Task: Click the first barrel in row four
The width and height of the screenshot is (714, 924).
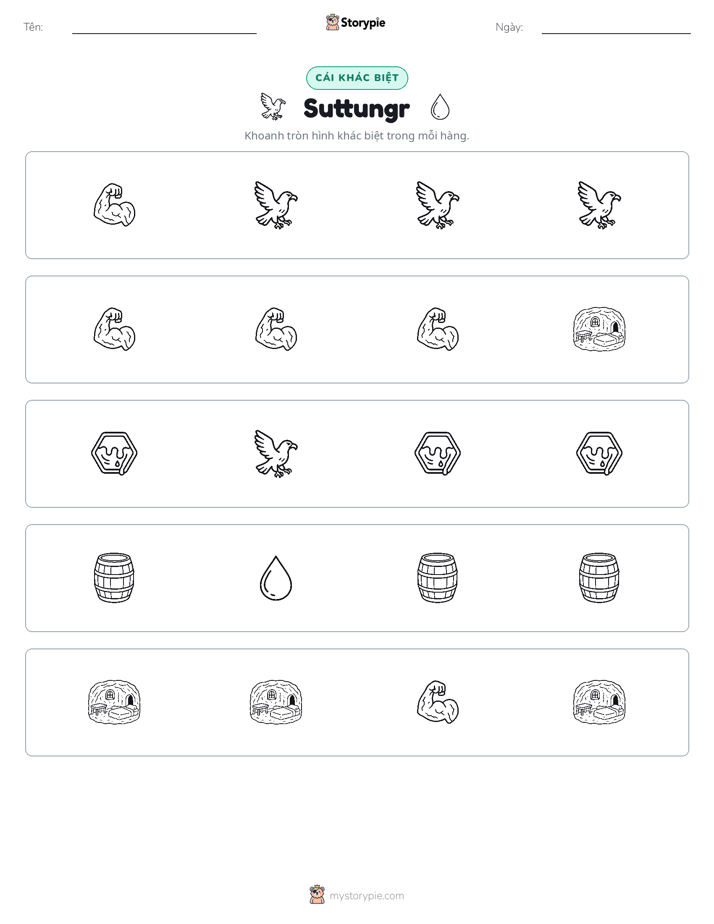Action: (114, 578)
